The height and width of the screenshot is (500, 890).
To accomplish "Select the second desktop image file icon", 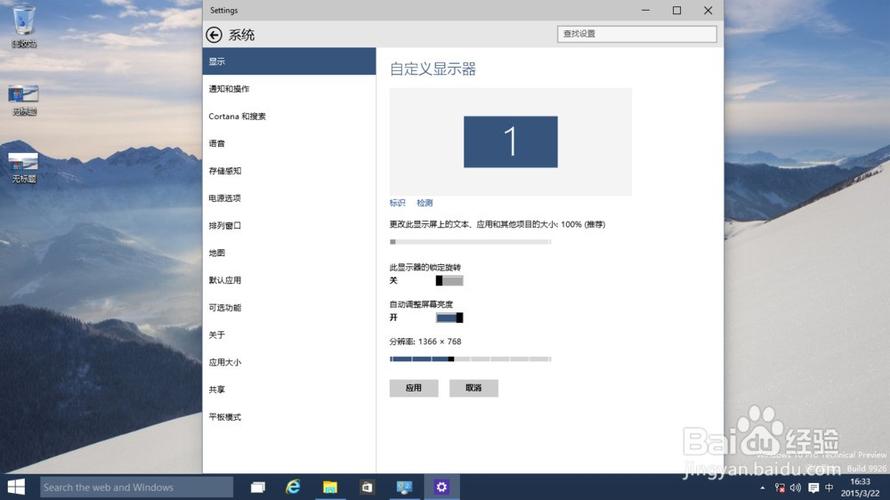I will click(24, 100).
